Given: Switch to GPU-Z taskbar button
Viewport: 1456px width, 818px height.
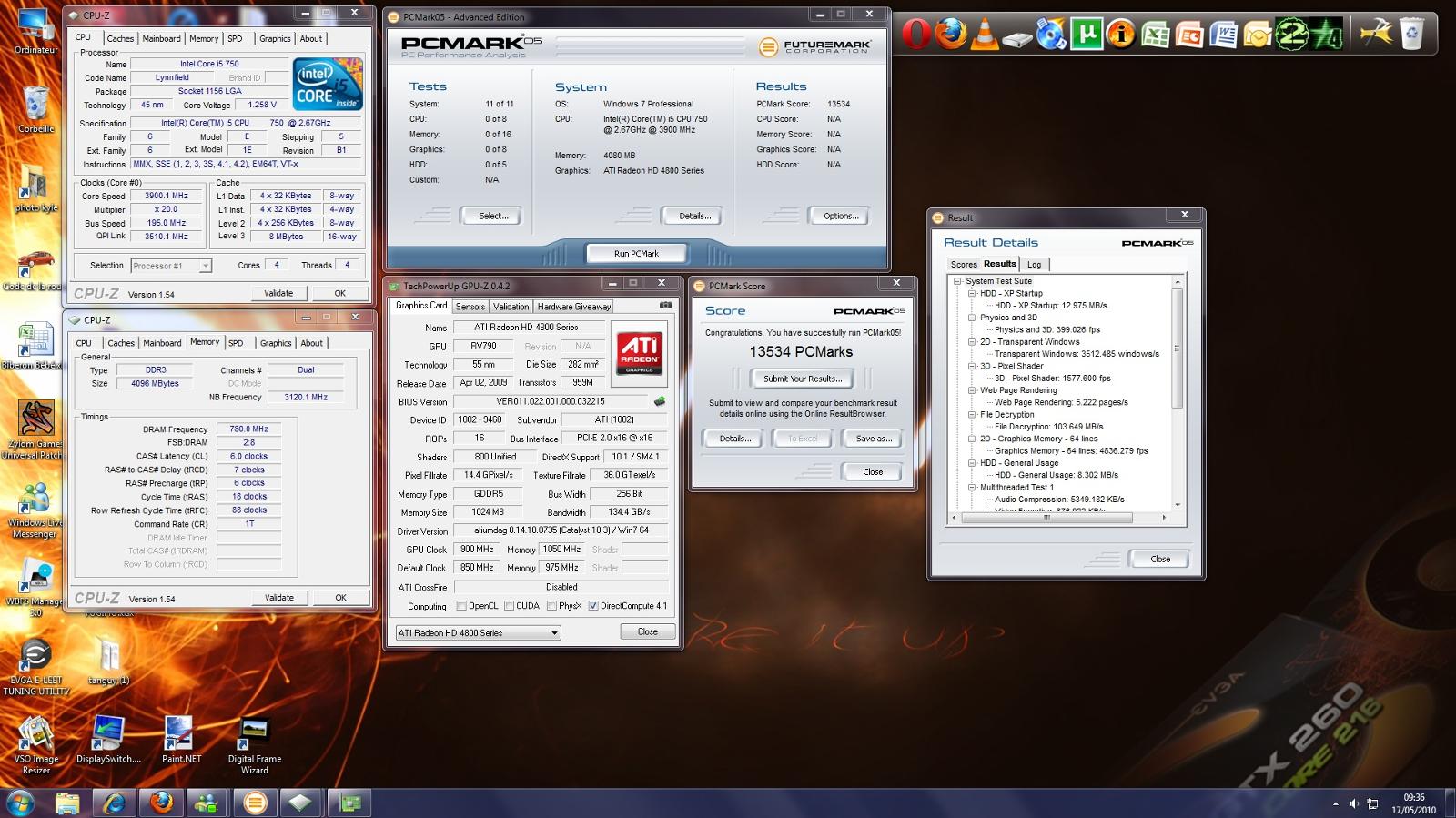Looking at the screenshot, I should point(349,803).
